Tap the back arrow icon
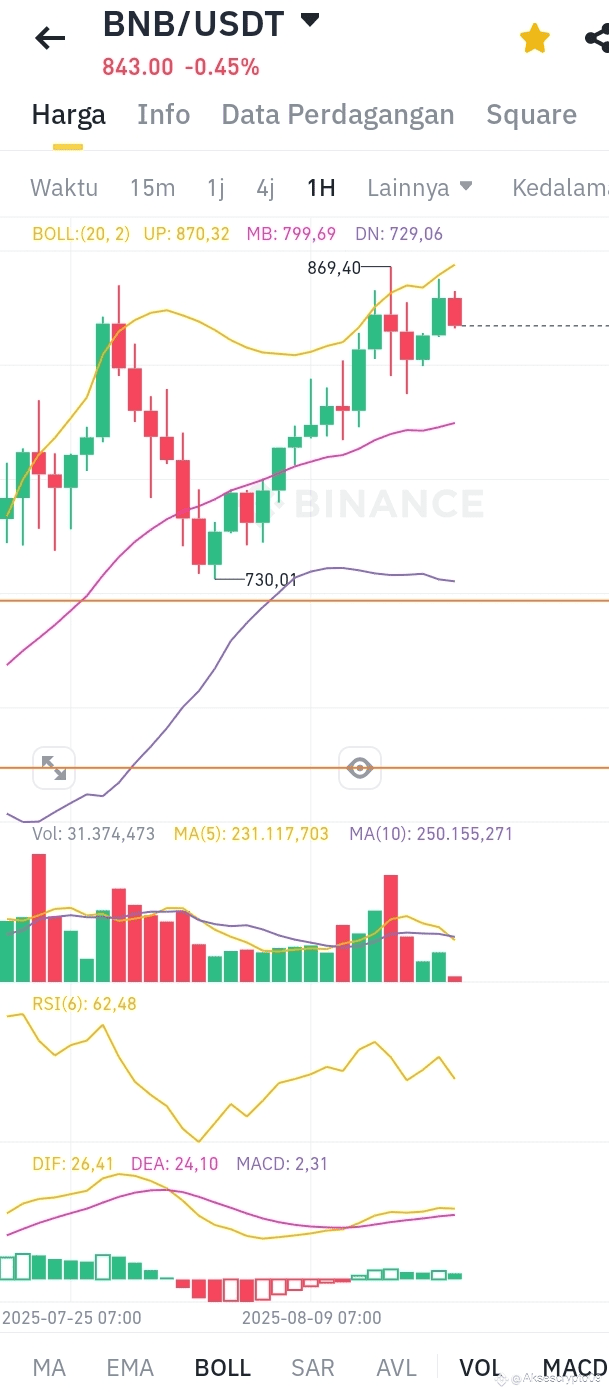The image size is (609, 1396). [49, 39]
